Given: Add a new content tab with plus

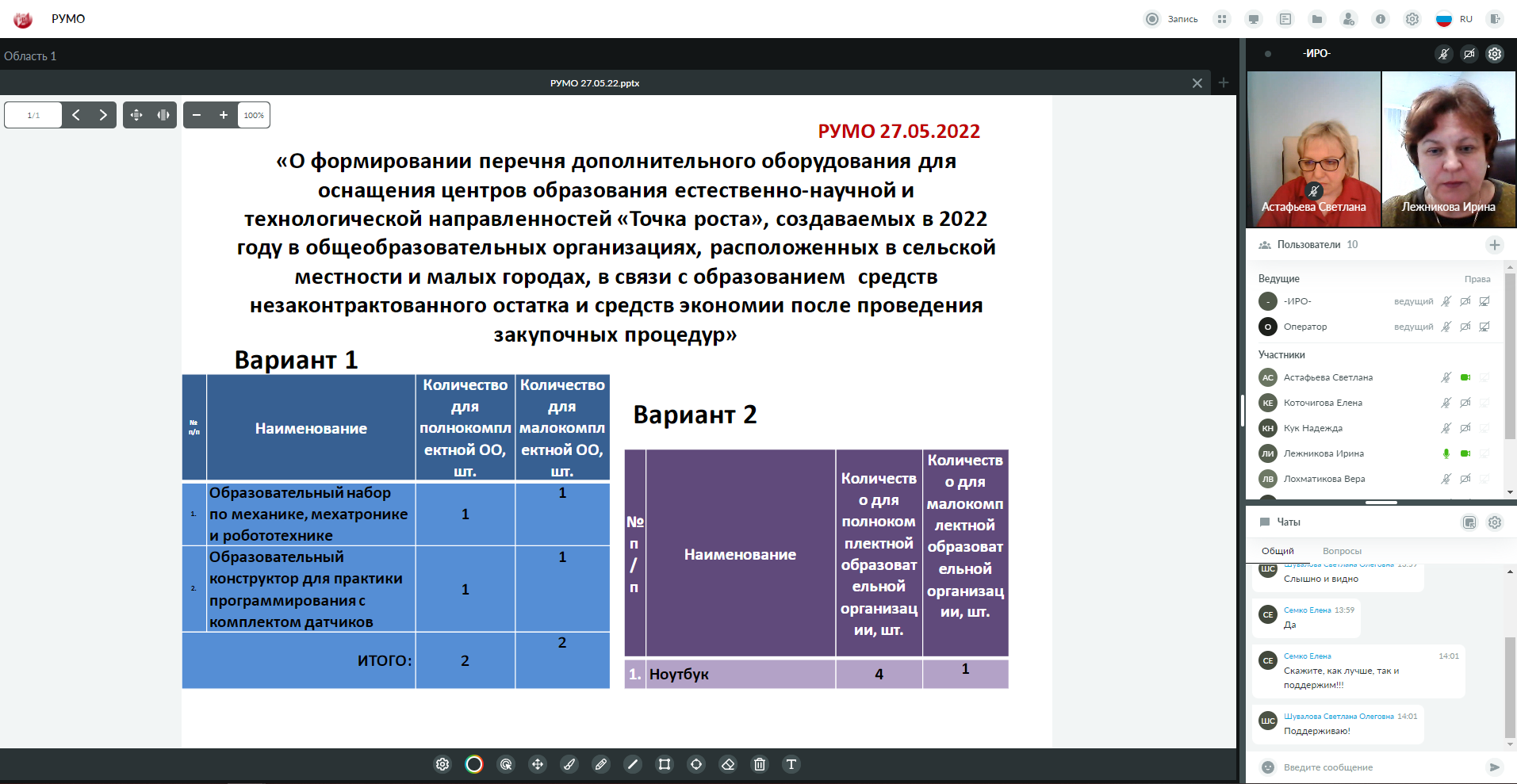Looking at the screenshot, I should click(x=1224, y=82).
